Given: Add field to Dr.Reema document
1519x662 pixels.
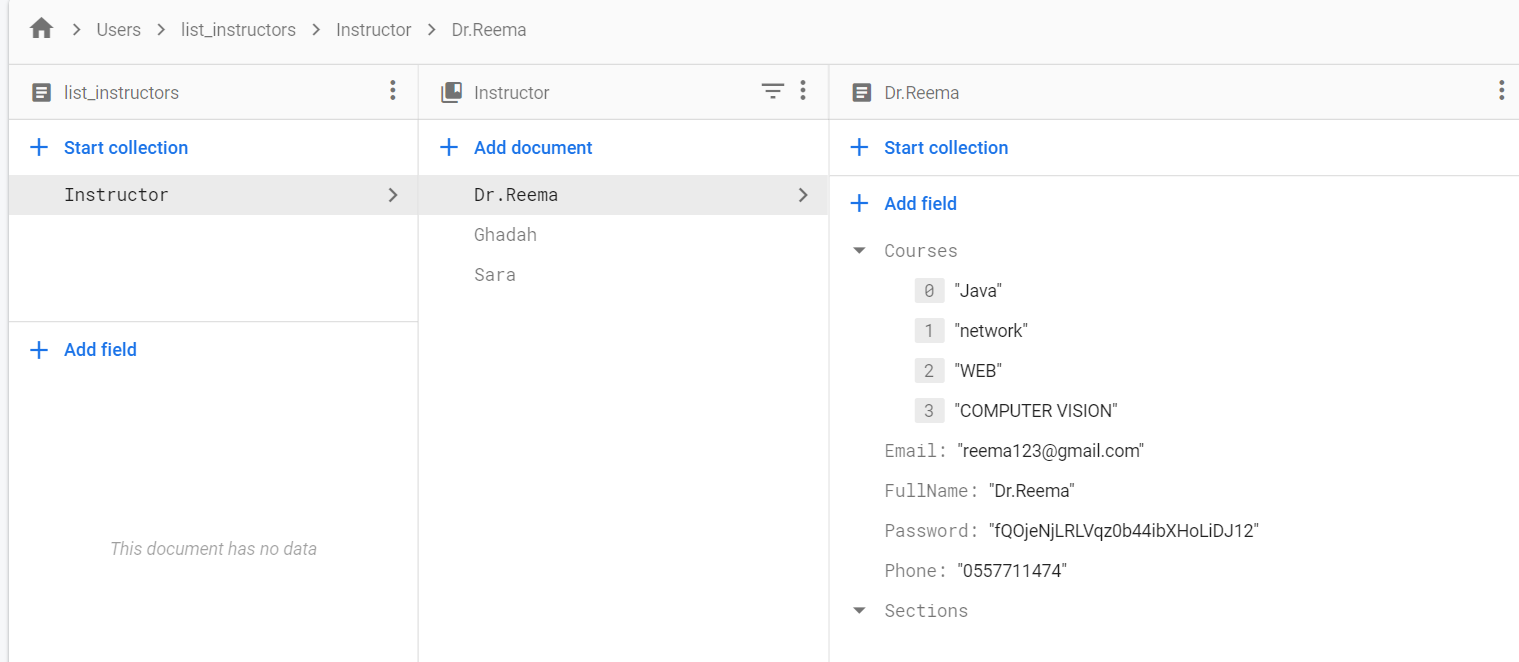Looking at the screenshot, I should pyautogui.click(x=920, y=203).
